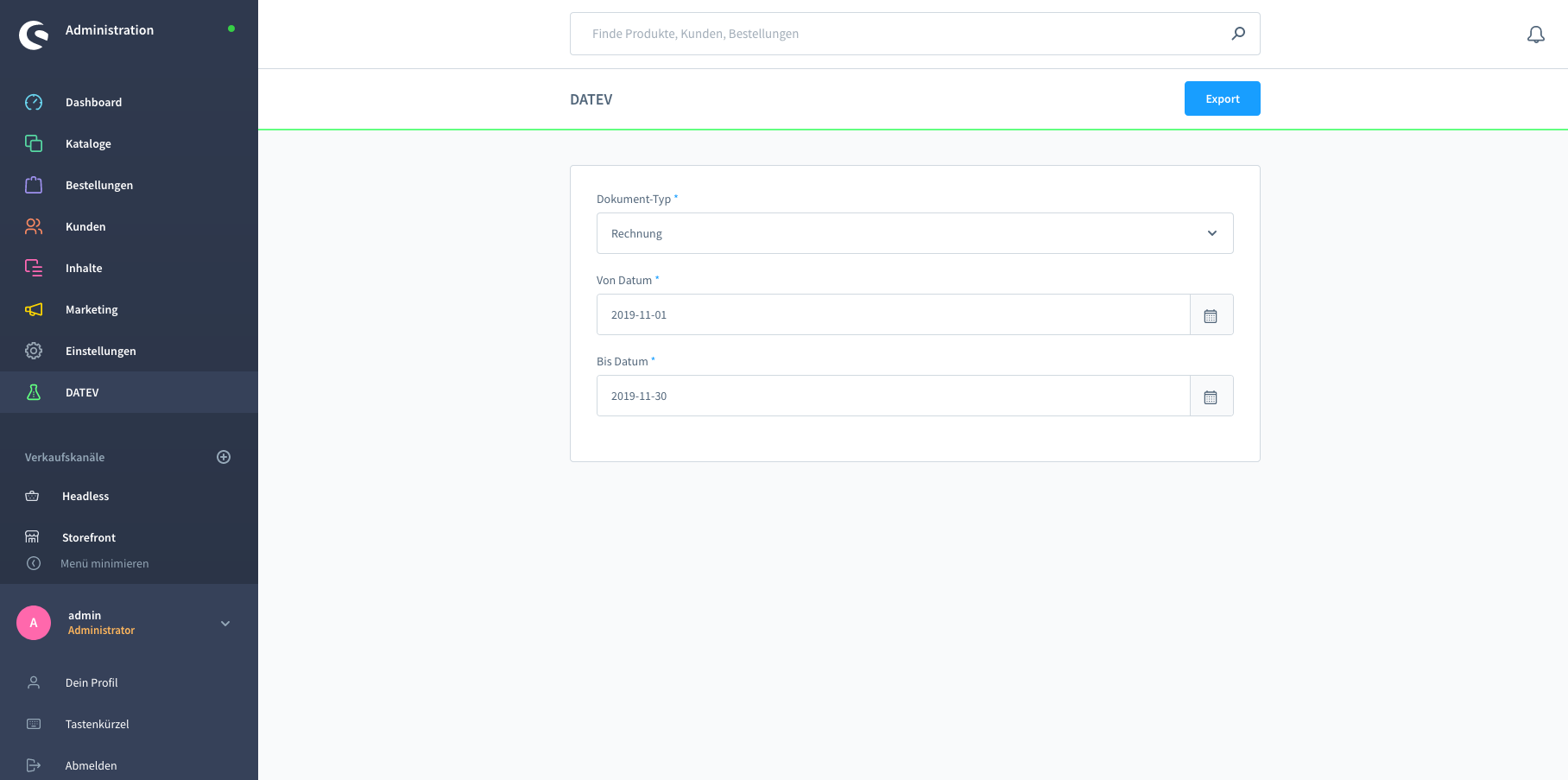Expand the Dokument-Typ dropdown

914,233
